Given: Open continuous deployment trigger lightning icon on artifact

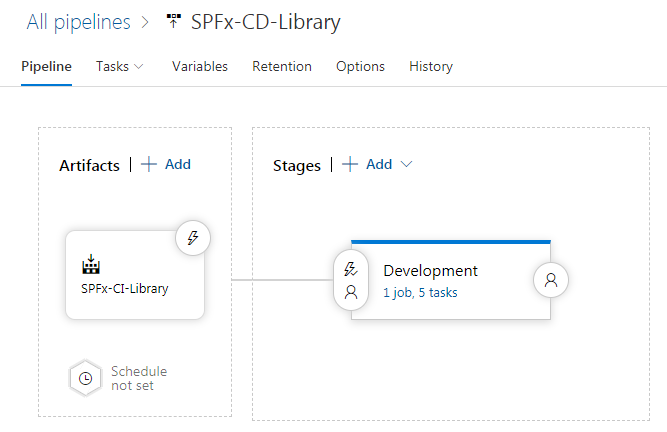Looking at the screenshot, I should point(193,238).
